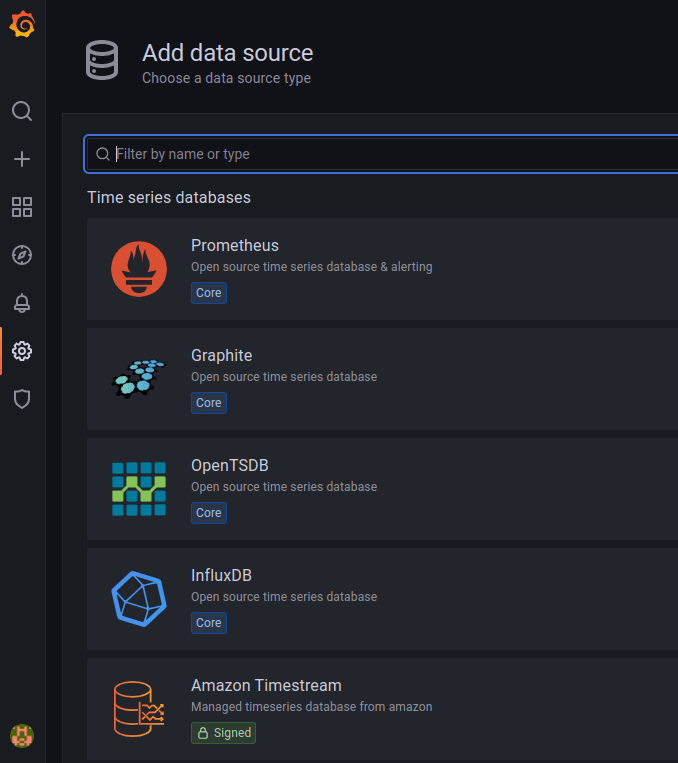
Task: Click the OpenTSDB grid logo
Action: coord(139,489)
